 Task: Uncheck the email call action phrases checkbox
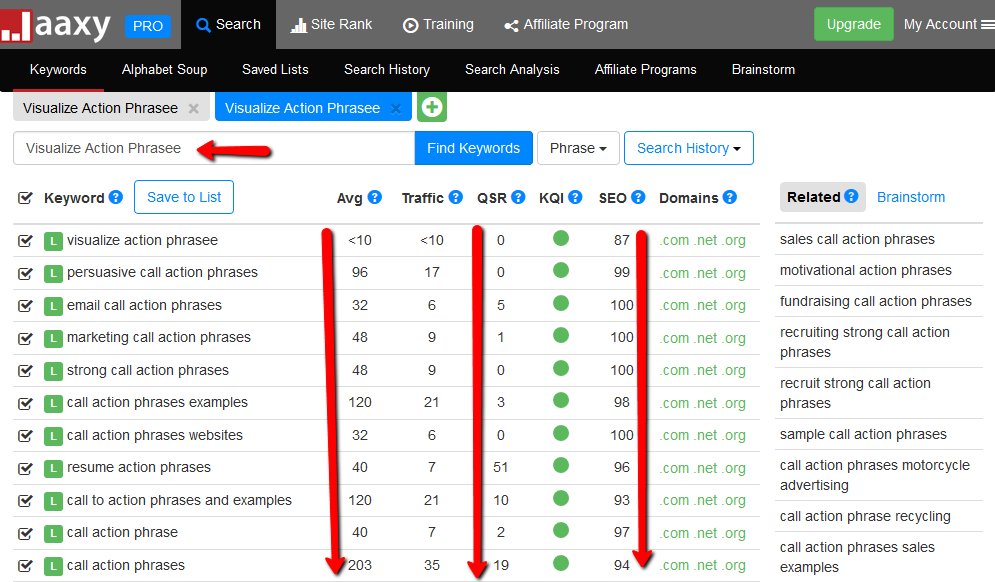(x=25, y=306)
